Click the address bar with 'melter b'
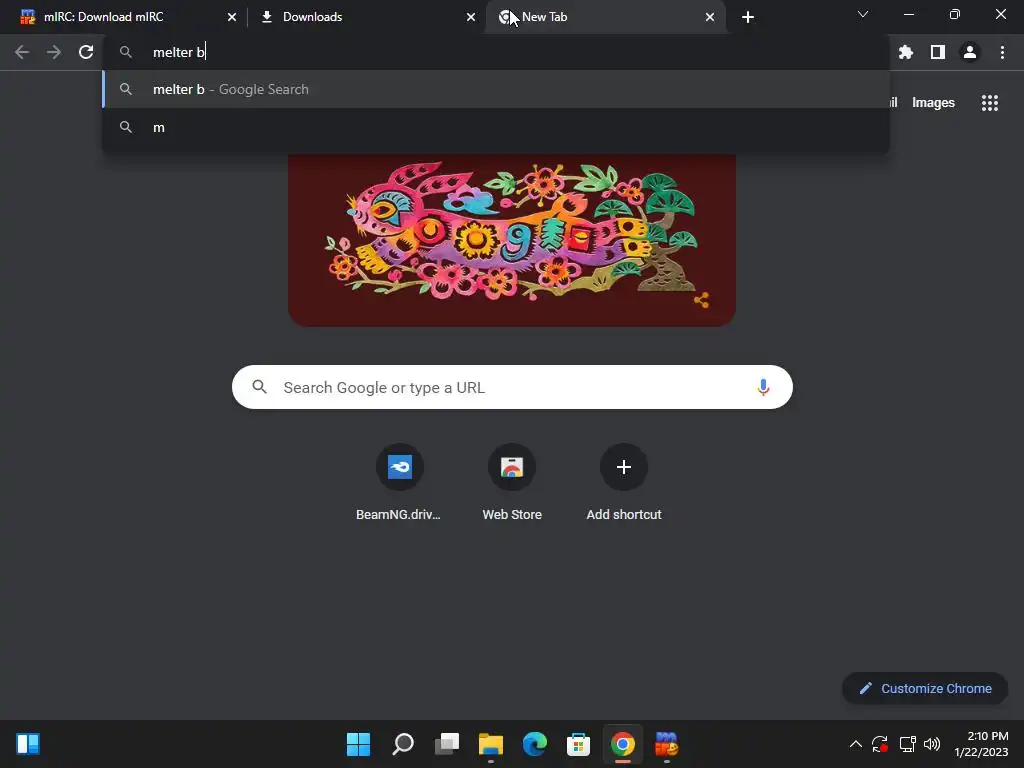 496,52
